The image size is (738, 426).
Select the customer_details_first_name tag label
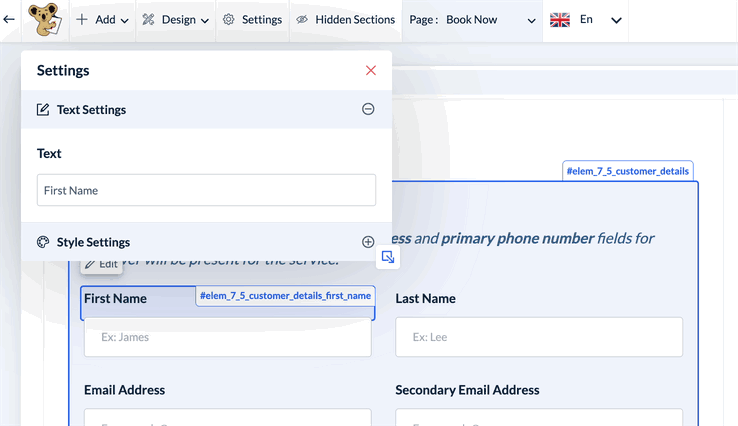pyautogui.click(x=285, y=296)
